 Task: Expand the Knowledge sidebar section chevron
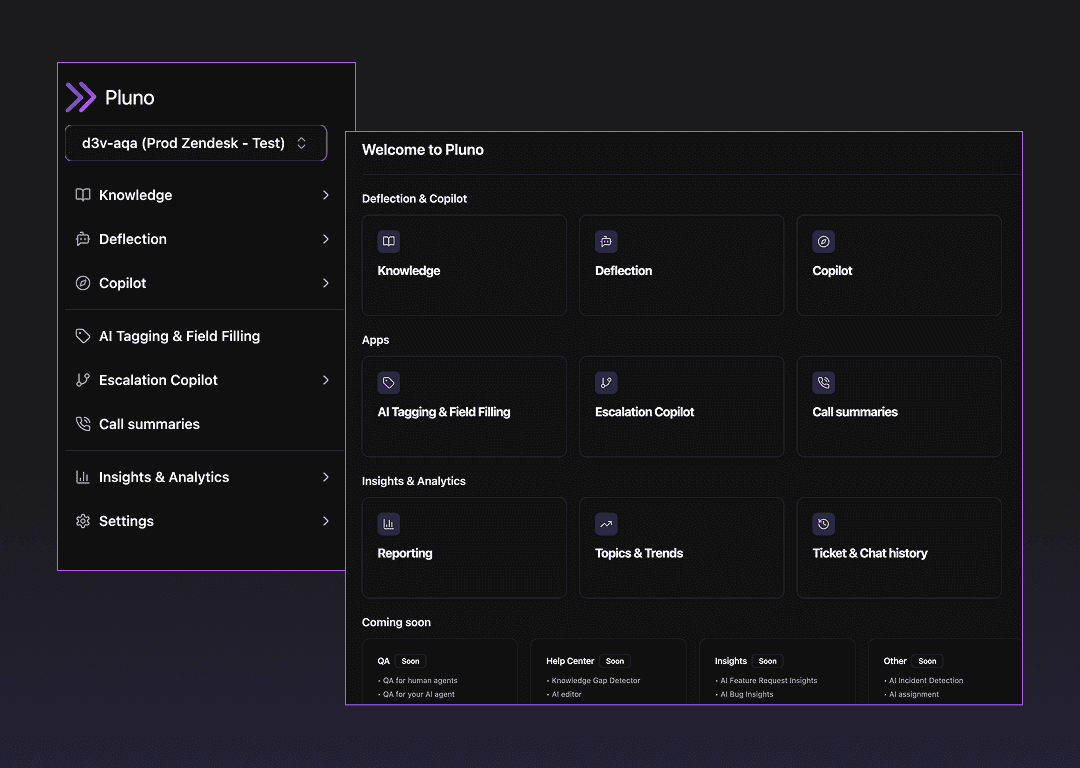[x=325, y=195]
